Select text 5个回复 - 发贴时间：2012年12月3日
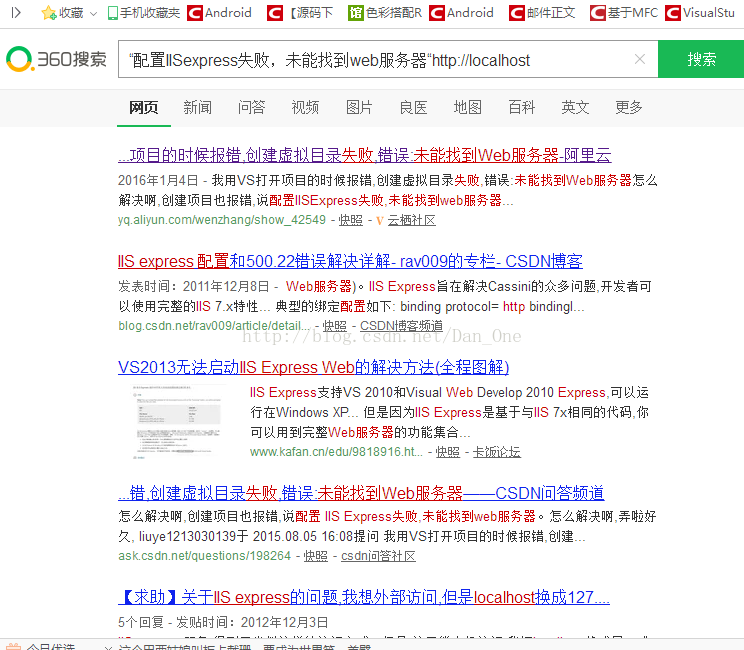Image resolution: width=744 pixels, height=650 pixels. click(223, 622)
